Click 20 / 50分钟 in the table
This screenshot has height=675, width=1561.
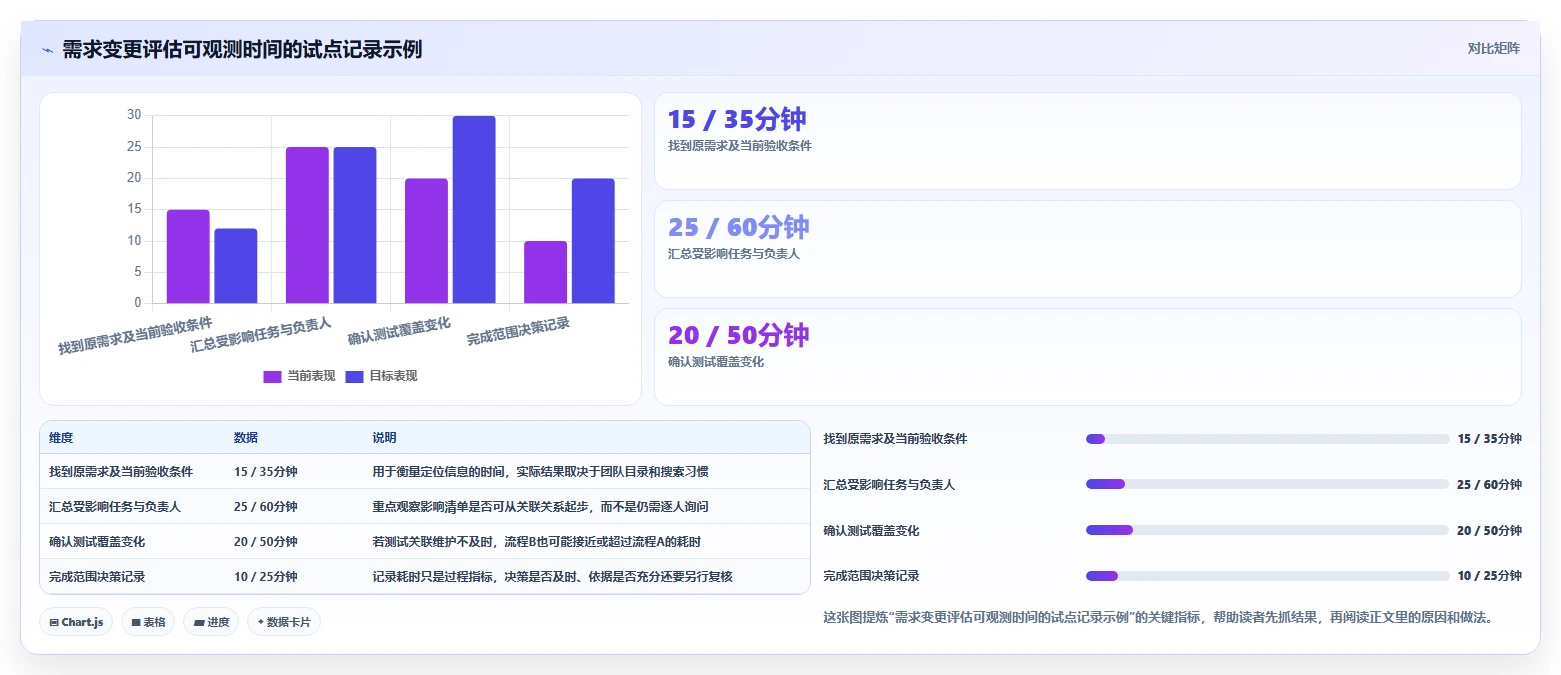click(266, 542)
